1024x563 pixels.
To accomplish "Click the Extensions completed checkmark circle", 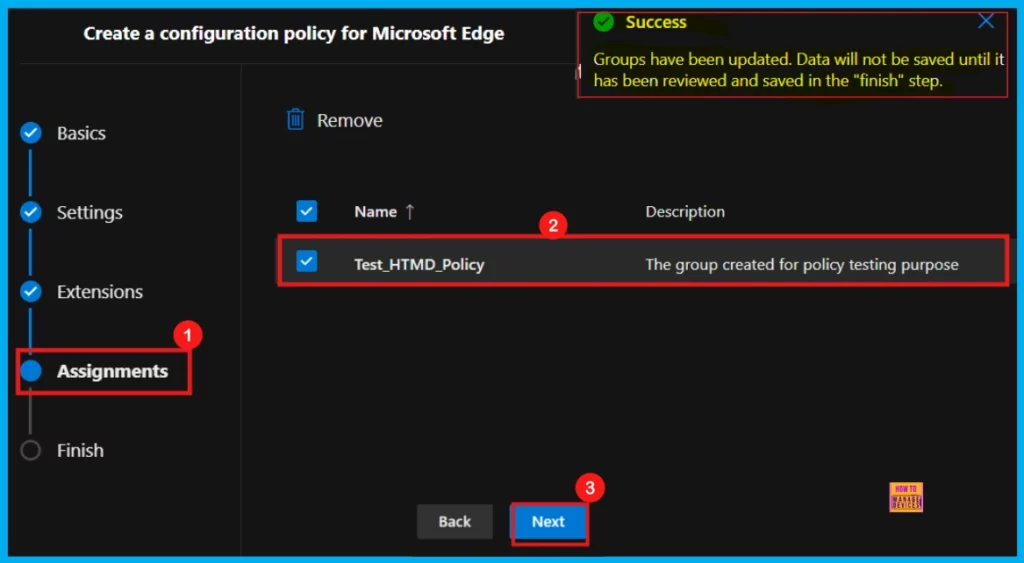I will (31, 291).
